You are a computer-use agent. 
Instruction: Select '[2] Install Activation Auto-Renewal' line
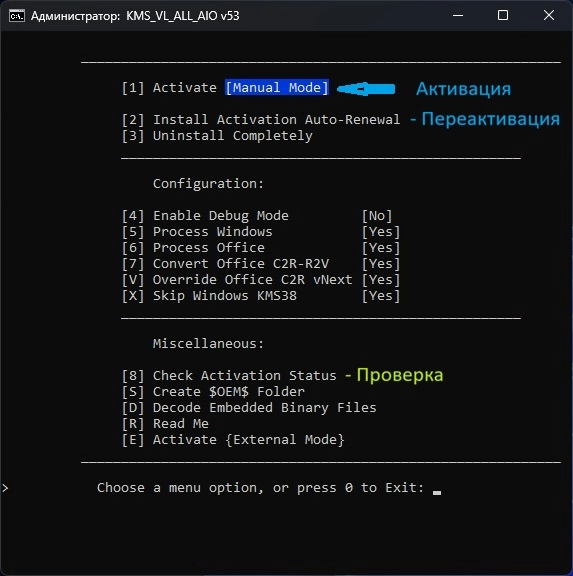pyautogui.click(x=261, y=120)
